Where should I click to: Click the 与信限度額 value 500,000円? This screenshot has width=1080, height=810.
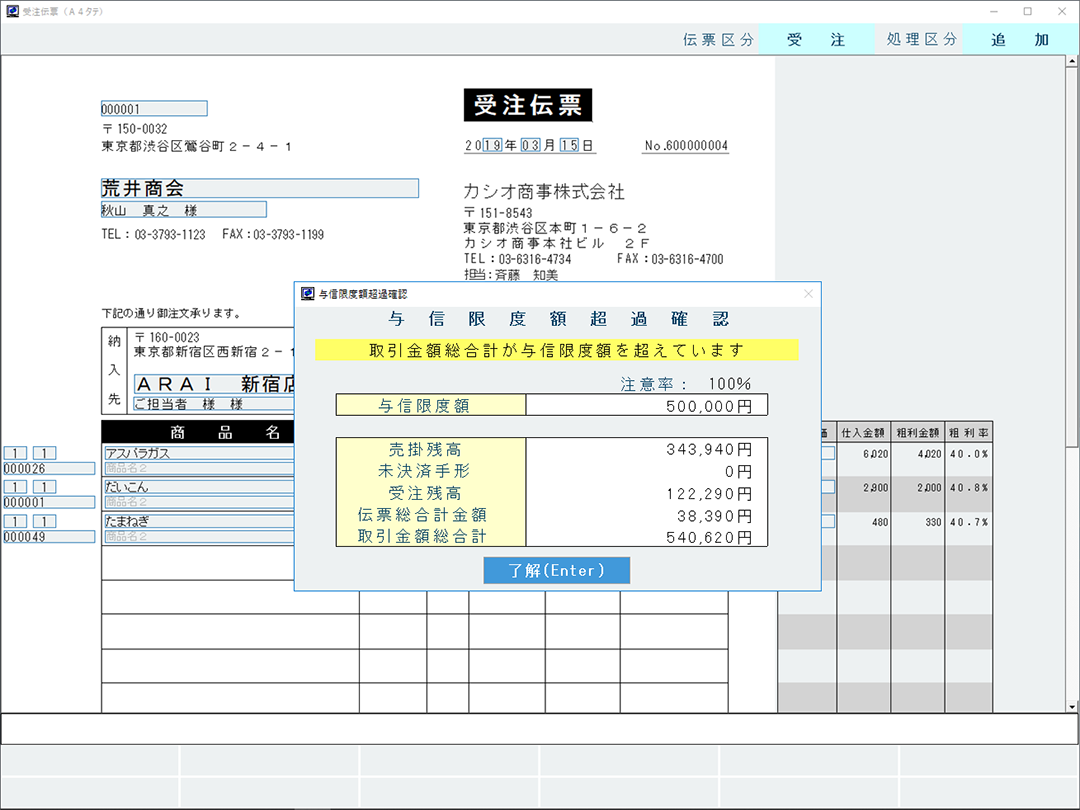(x=709, y=406)
